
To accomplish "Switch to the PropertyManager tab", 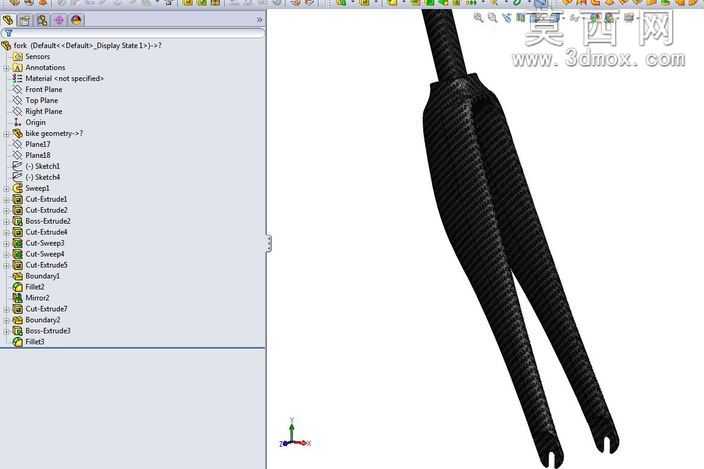I will tap(25, 20).
